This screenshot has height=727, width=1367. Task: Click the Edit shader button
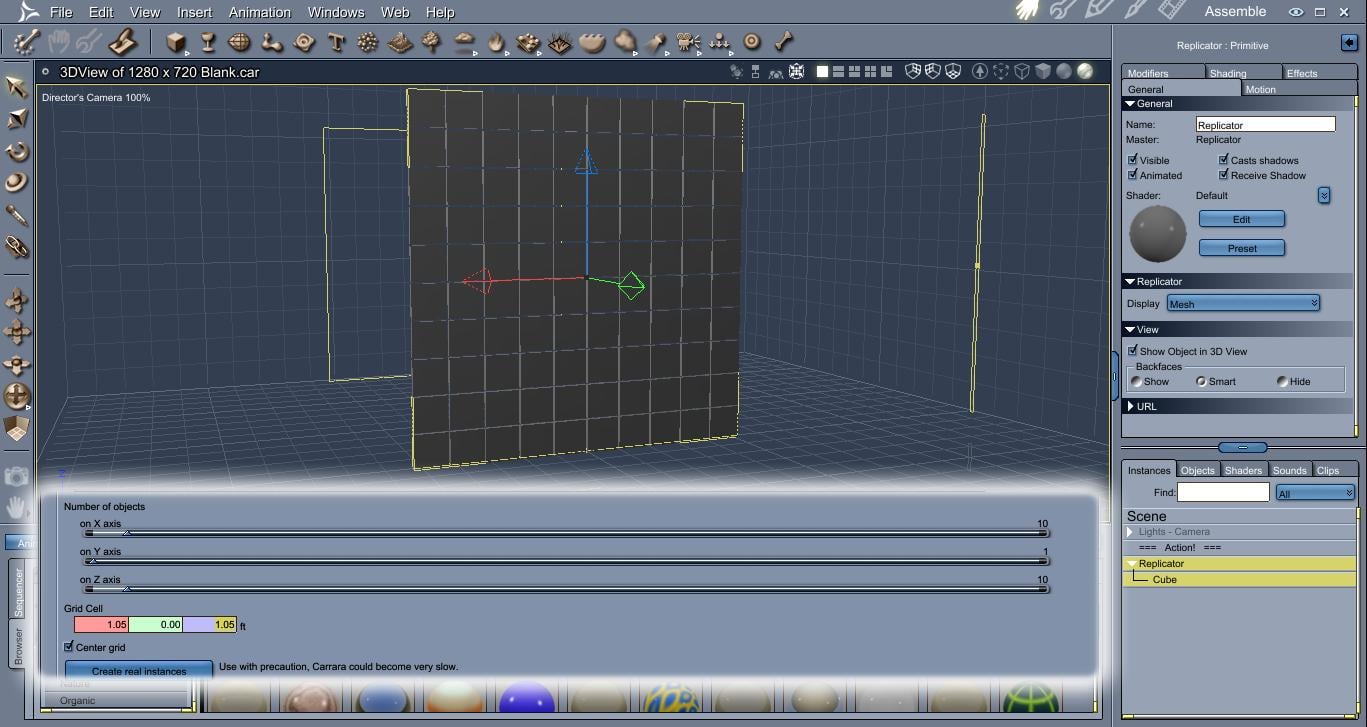(1242, 219)
